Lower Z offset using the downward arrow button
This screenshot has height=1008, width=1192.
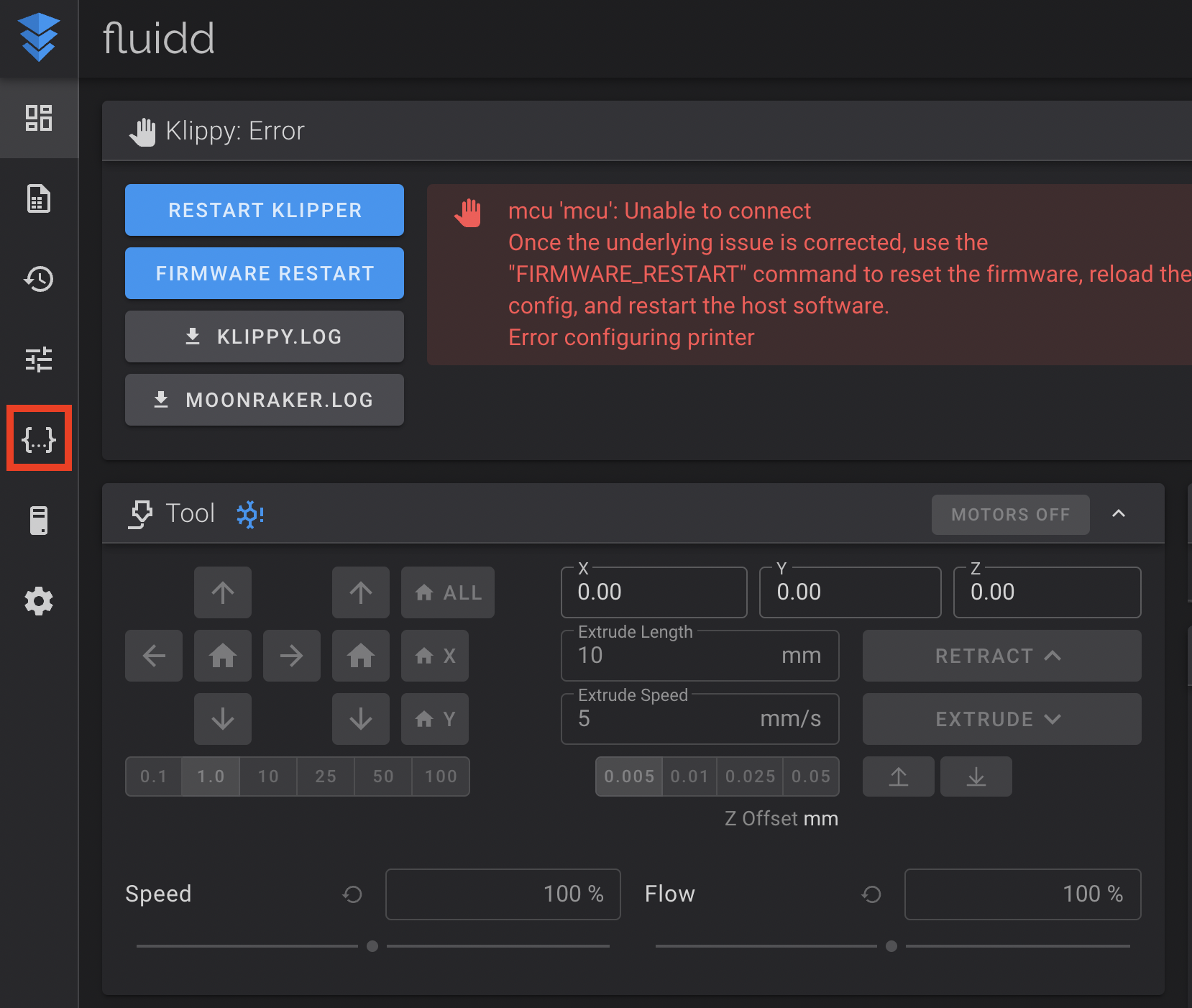pyautogui.click(x=976, y=776)
